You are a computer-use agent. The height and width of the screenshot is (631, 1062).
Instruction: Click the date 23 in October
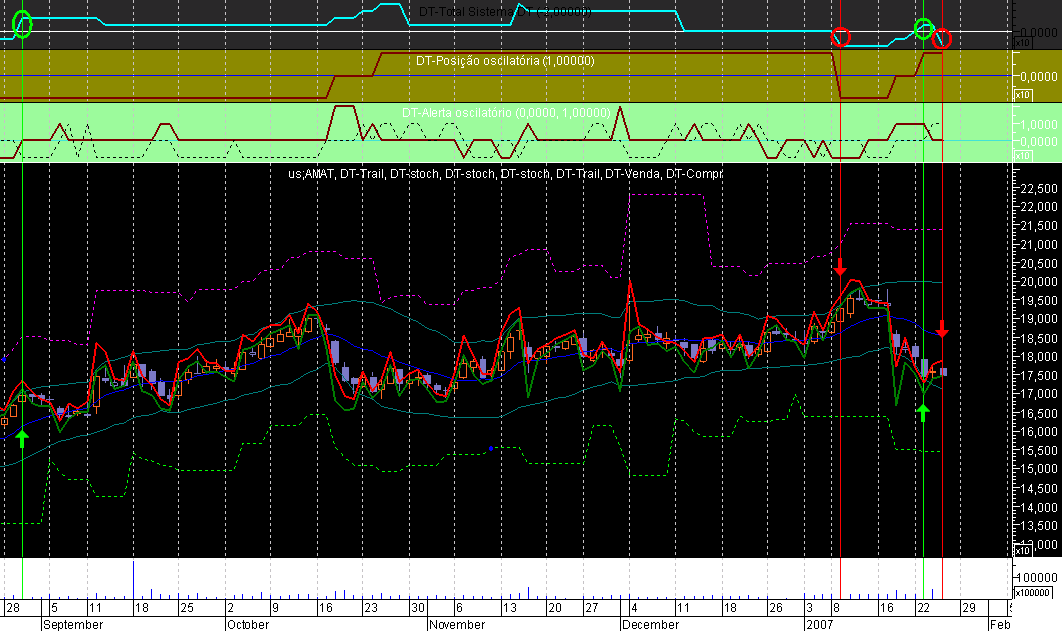coord(371,608)
